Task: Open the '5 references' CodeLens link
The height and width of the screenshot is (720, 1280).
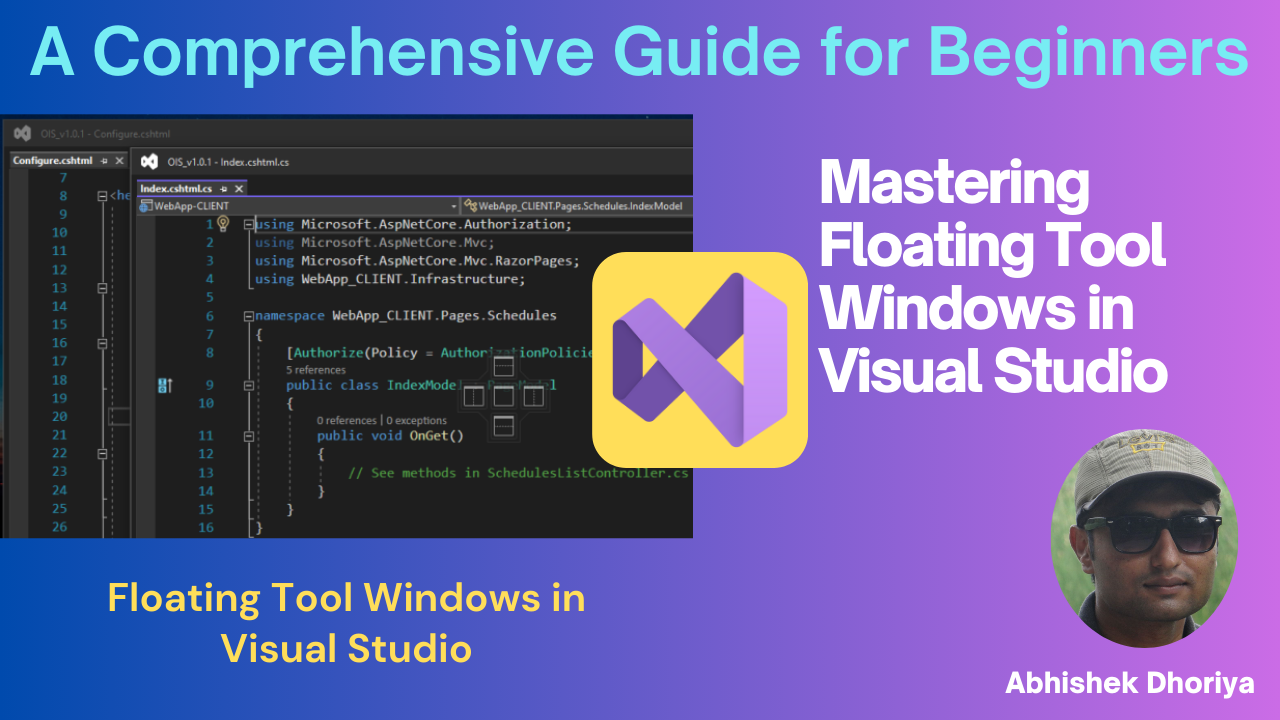Action: [x=316, y=370]
